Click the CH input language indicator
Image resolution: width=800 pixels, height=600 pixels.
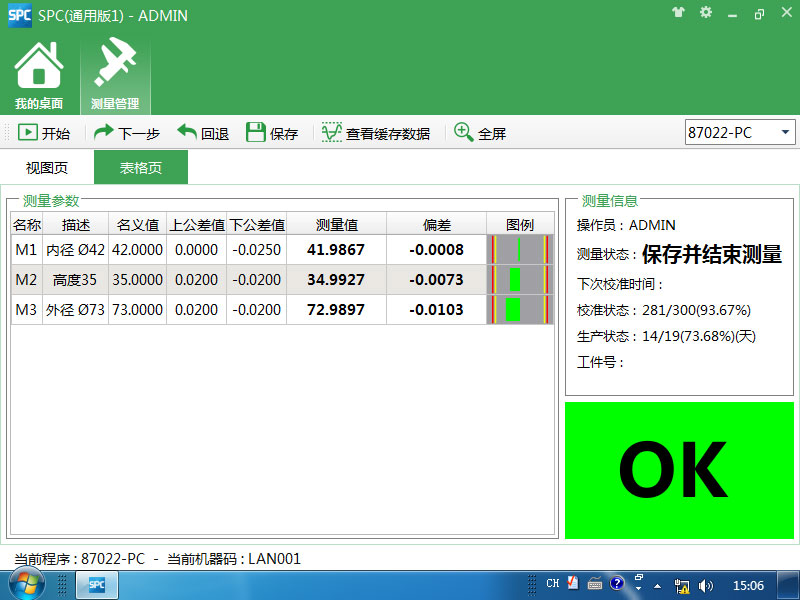[553, 583]
